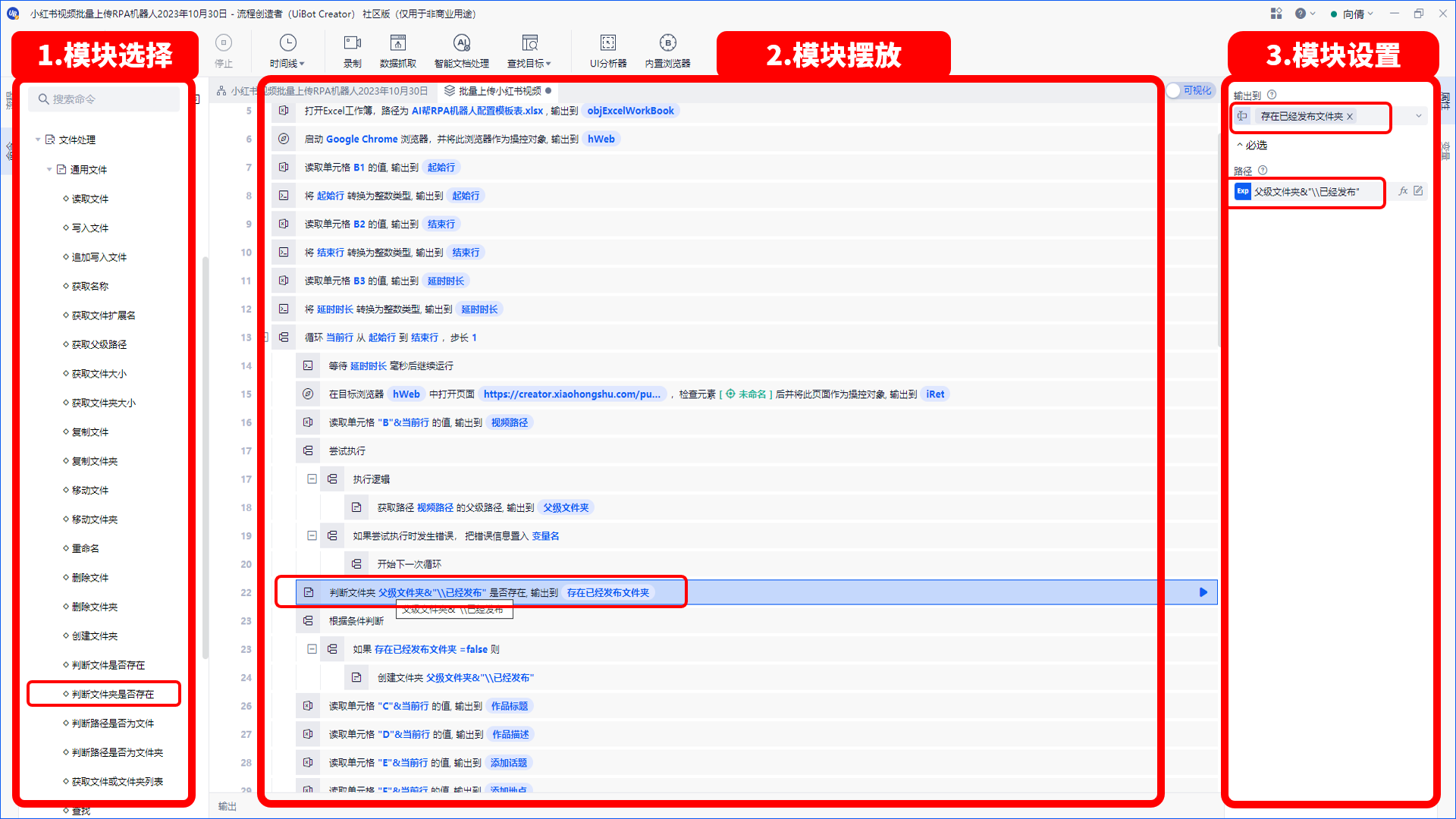
Task: Open the 时间线 timeline tool
Action: click(x=287, y=51)
